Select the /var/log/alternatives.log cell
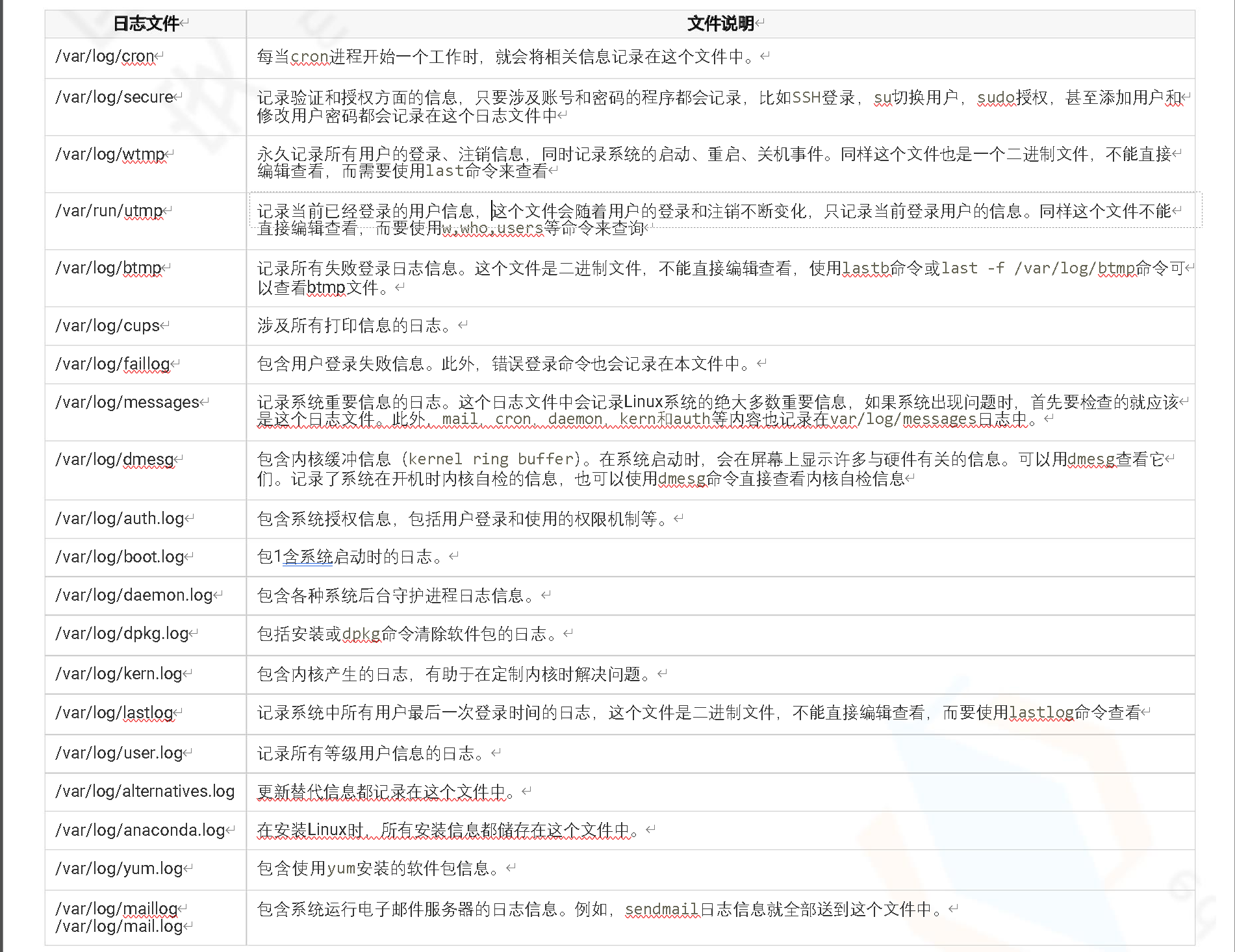 tap(145, 791)
